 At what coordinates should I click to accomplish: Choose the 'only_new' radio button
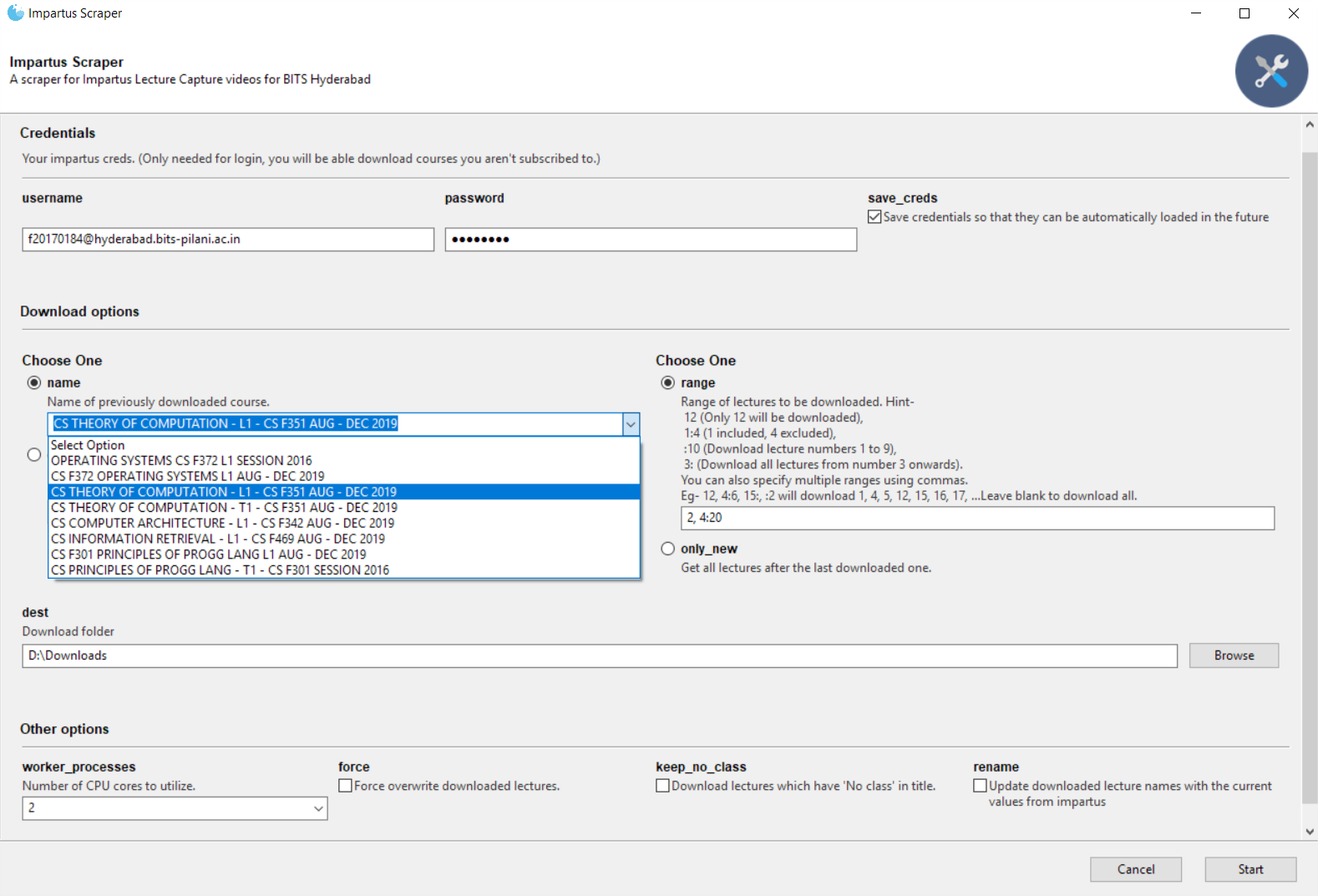[668, 549]
